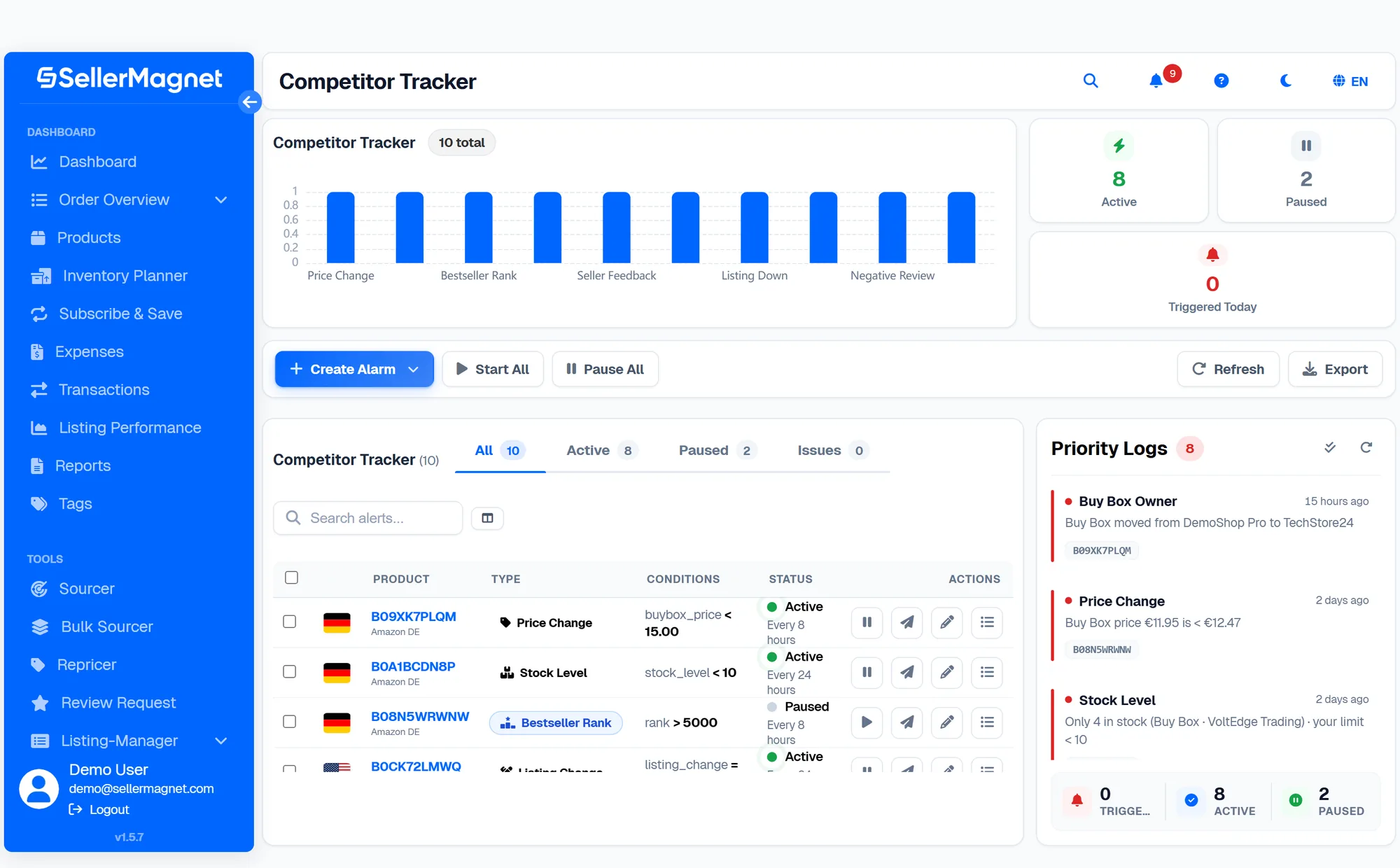Resume paused alarm B08N5WRWNW
The height and width of the screenshot is (868, 1400).
pos(867,722)
